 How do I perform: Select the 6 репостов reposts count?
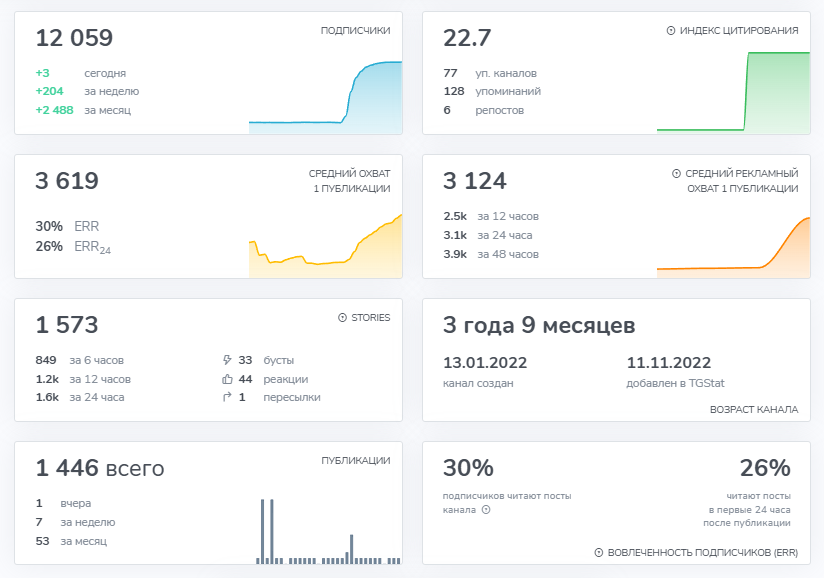tap(447, 110)
